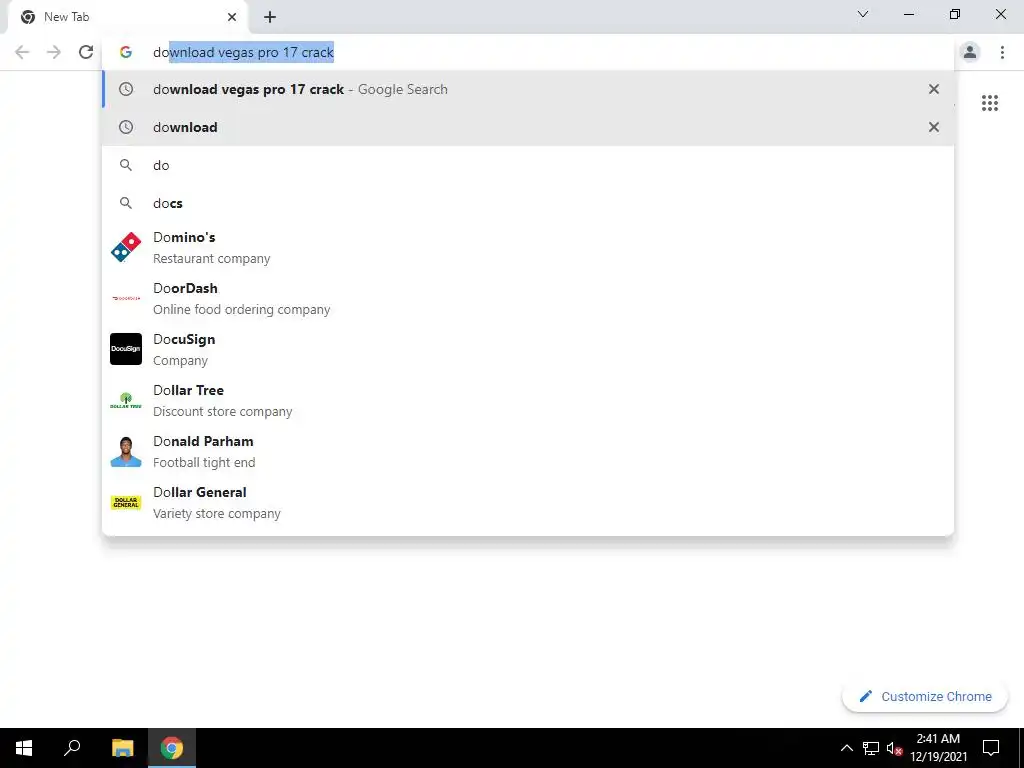Close the New Tab tab

tap(232, 17)
